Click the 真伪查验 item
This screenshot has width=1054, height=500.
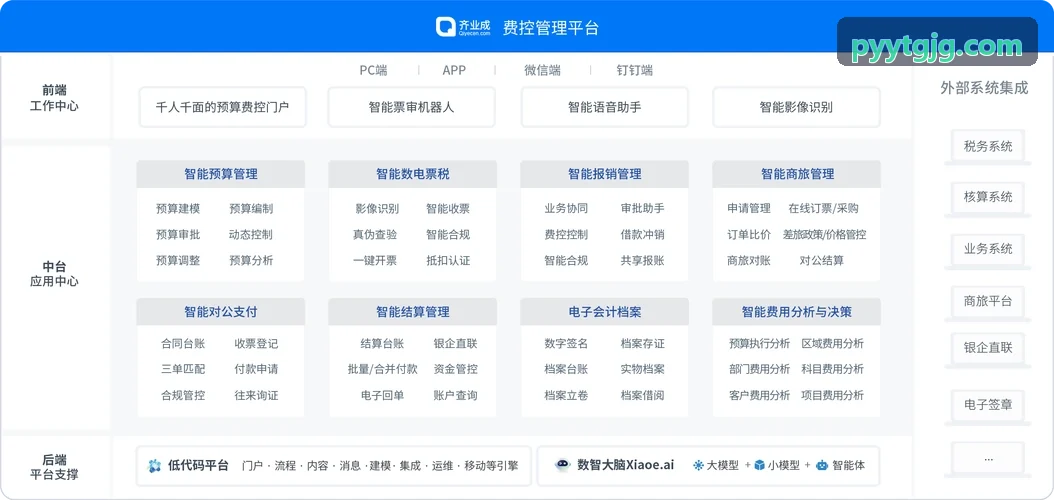[x=374, y=235]
